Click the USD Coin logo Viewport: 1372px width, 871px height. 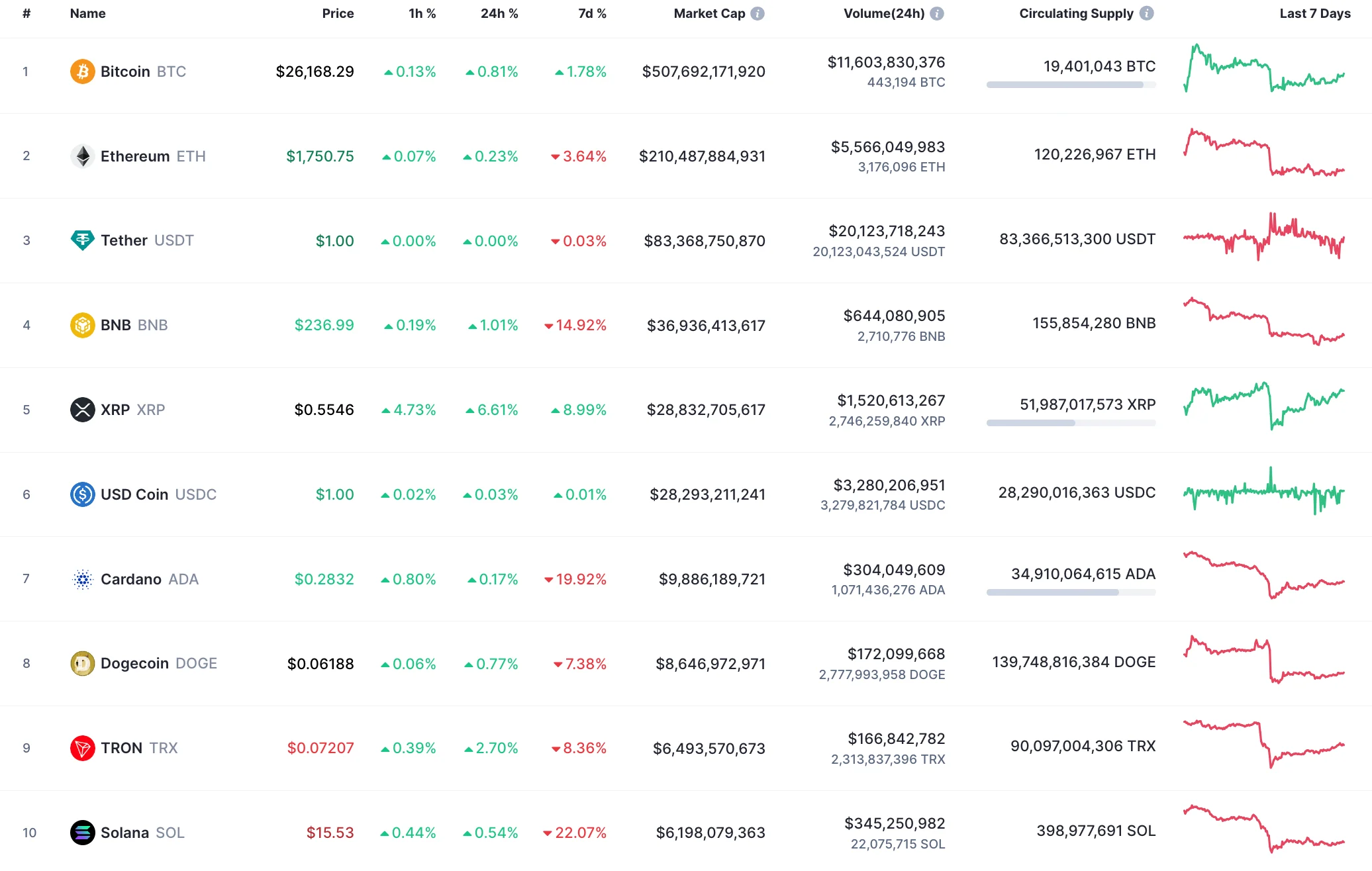tap(81, 494)
